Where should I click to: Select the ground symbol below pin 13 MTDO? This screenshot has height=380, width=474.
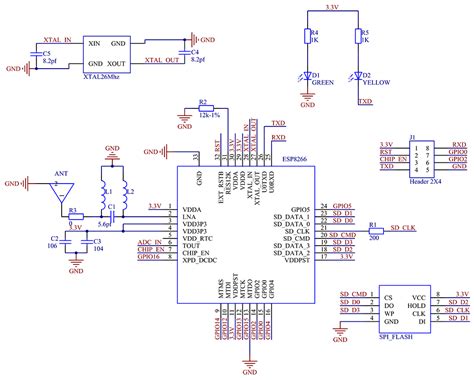pos(249,364)
